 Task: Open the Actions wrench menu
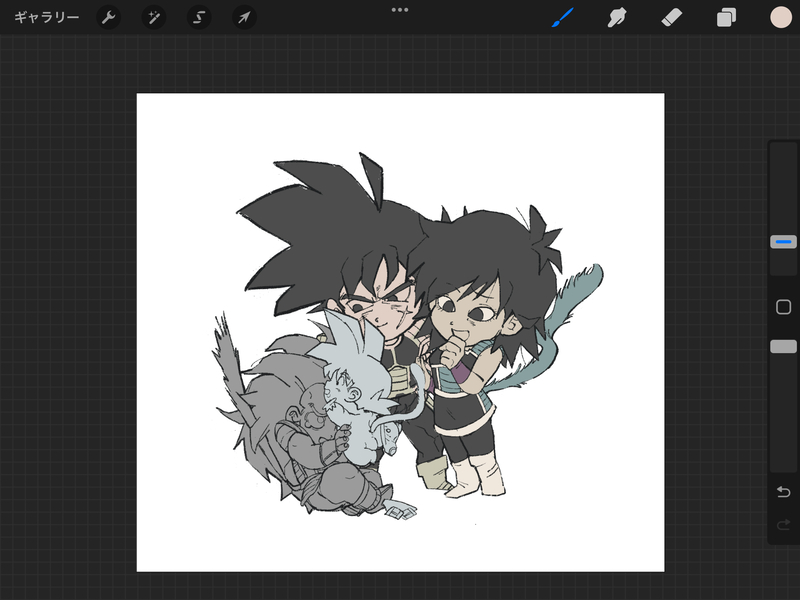(x=108, y=18)
